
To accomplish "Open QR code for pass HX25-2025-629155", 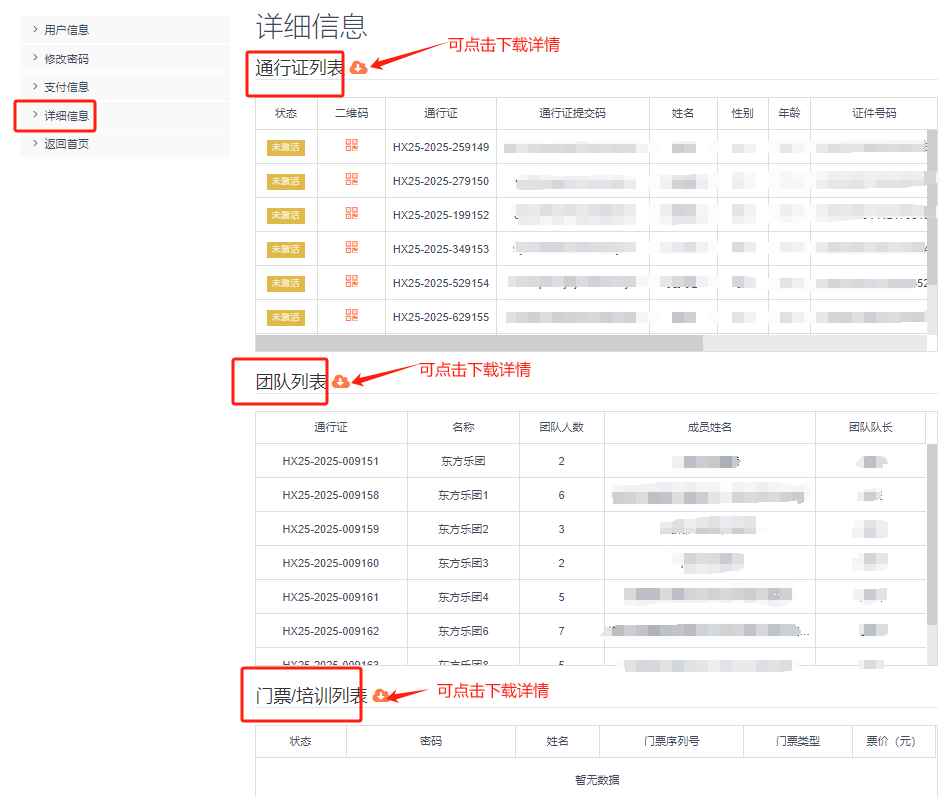I will (x=351, y=316).
